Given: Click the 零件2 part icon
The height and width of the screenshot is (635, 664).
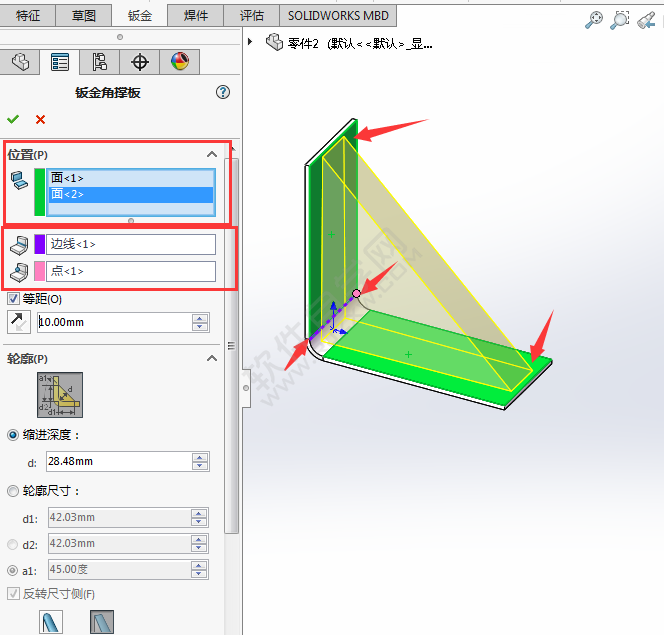Looking at the screenshot, I should pos(274,42).
